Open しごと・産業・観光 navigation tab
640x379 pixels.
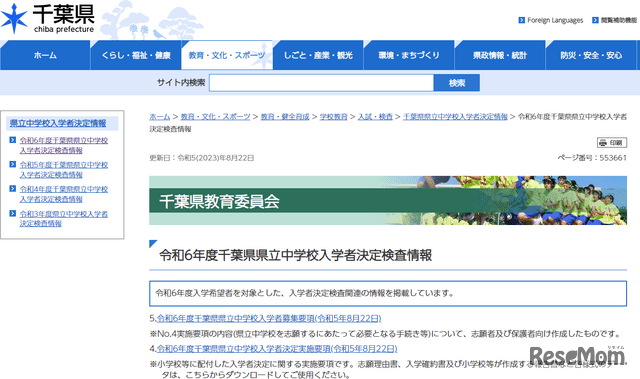[318, 55]
